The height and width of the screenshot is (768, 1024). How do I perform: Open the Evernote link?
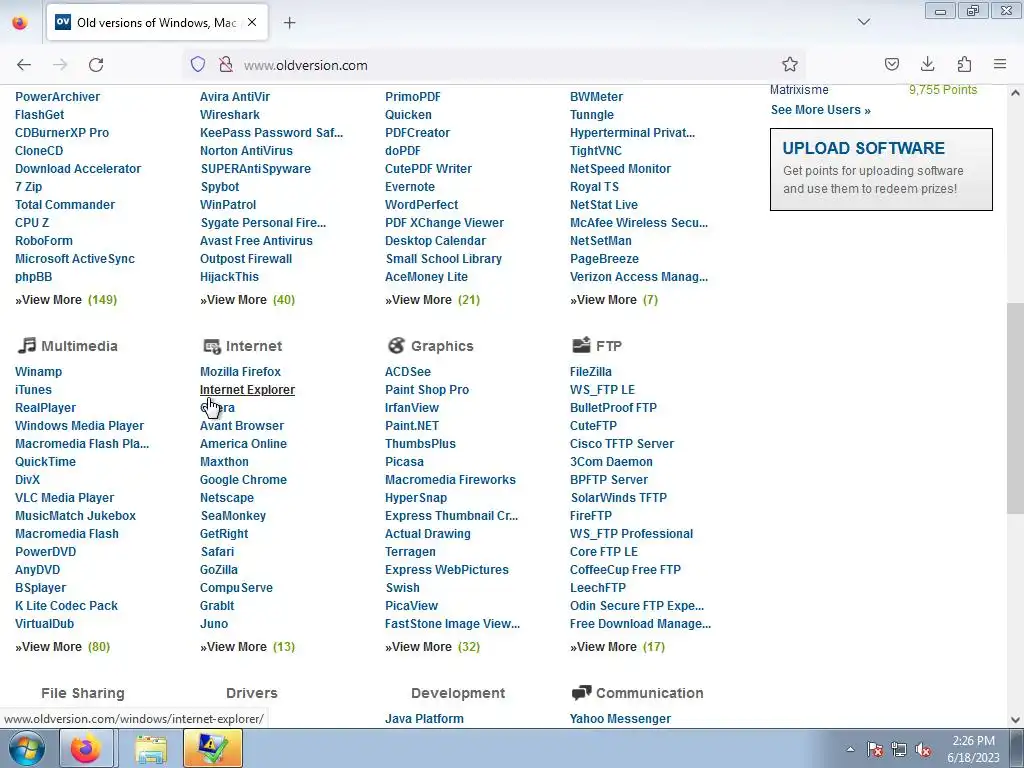coord(409,186)
